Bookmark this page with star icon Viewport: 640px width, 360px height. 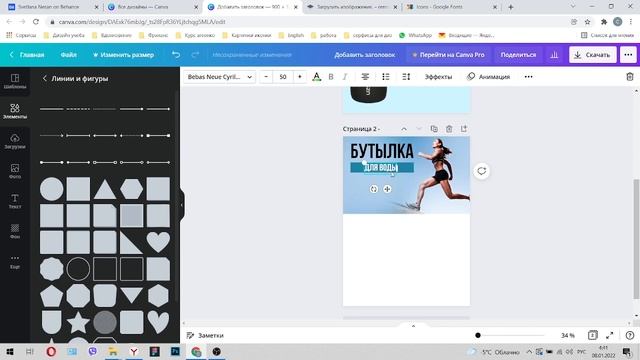pyautogui.click(x=587, y=22)
